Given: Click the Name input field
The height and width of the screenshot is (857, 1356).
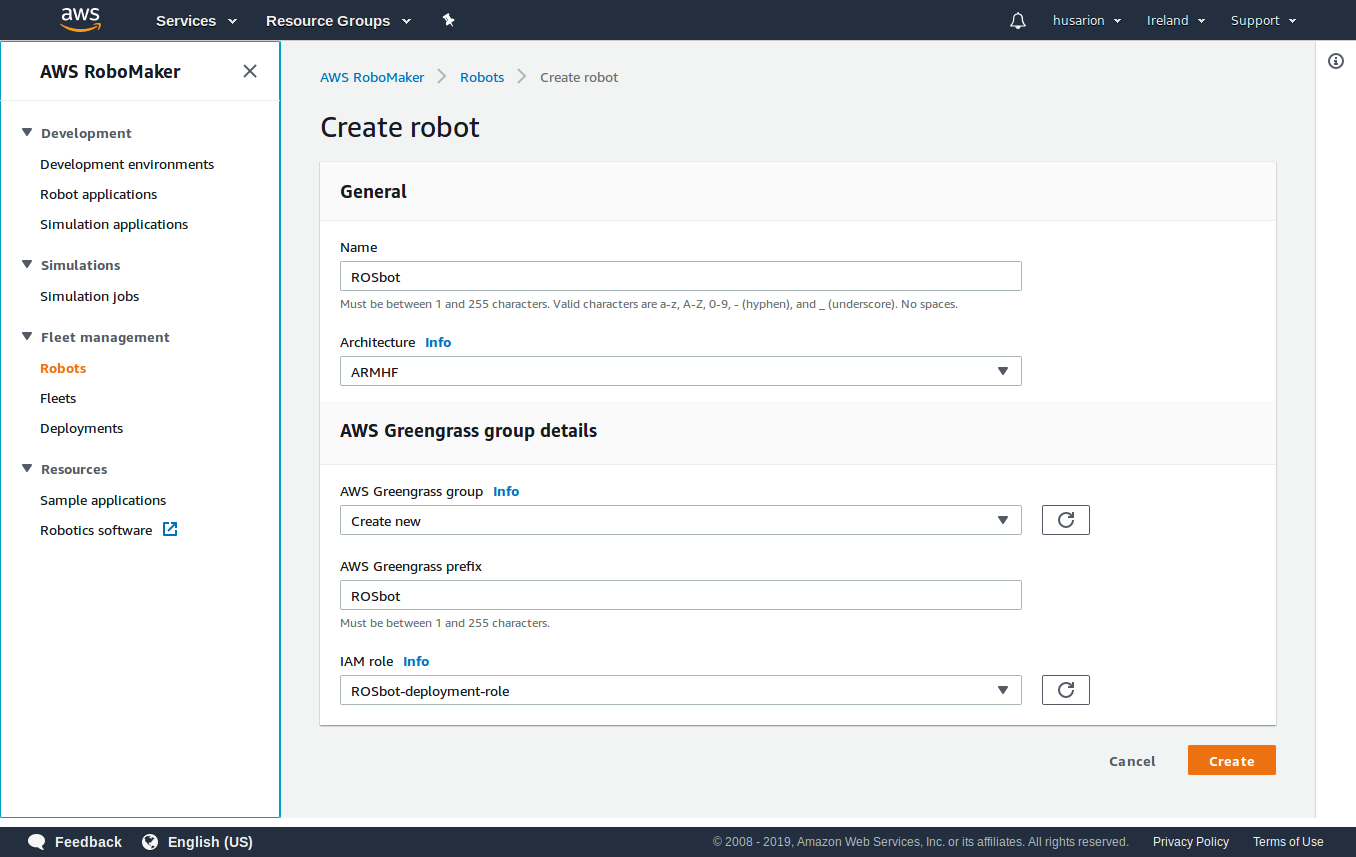Looking at the screenshot, I should [681, 276].
